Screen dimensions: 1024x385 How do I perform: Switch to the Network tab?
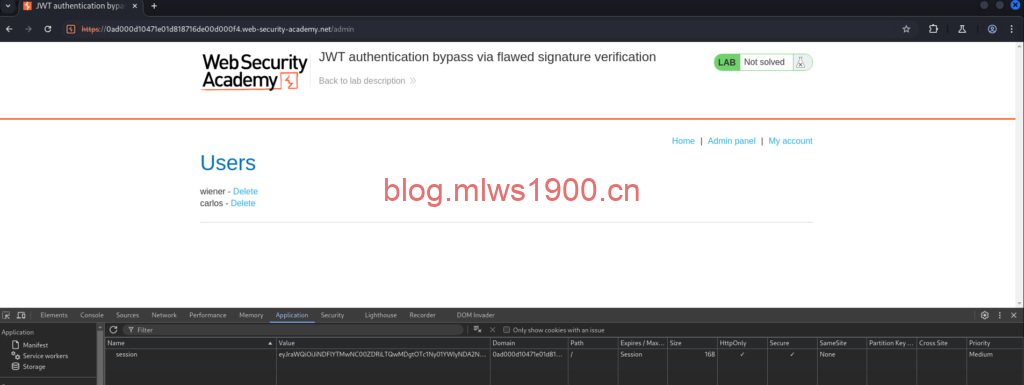click(164, 315)
